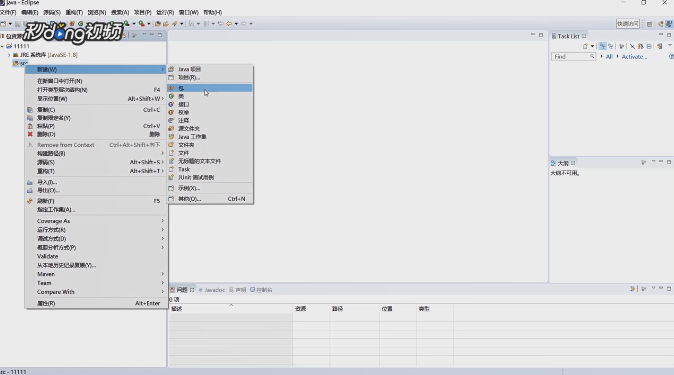Select 属性(R) Alt+Enter in the context menu
Viewport: 674px width, 375px height.
click(x=96, y=303)
